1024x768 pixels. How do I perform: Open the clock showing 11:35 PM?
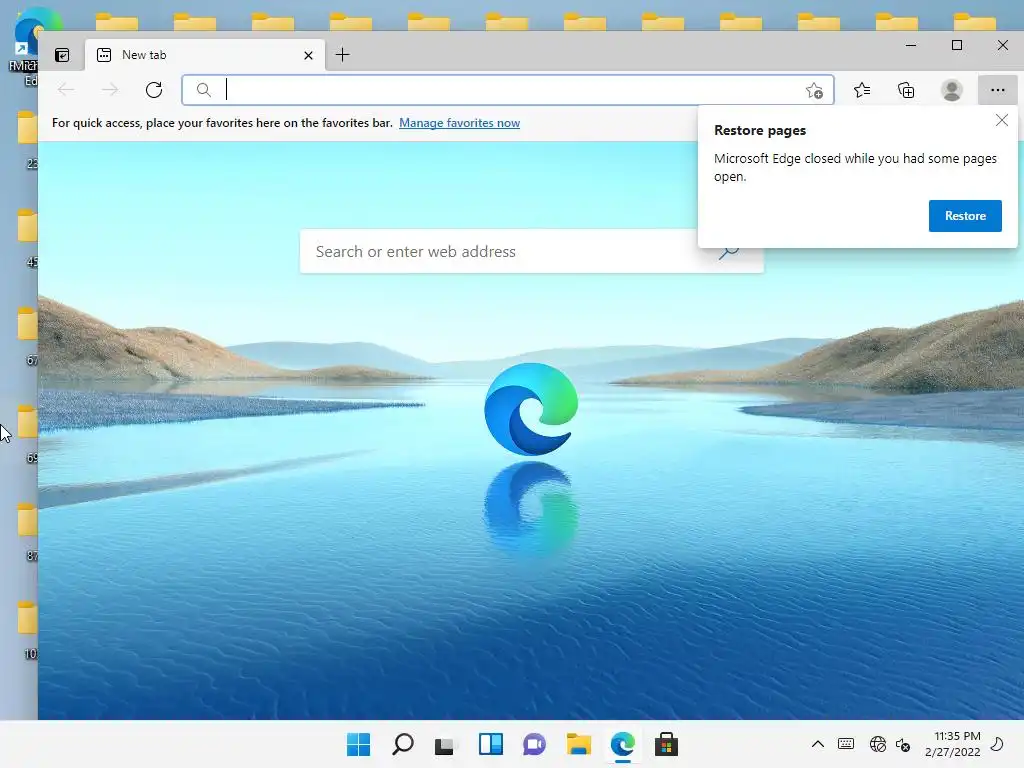pyautogui.click(x=953, y=744)
